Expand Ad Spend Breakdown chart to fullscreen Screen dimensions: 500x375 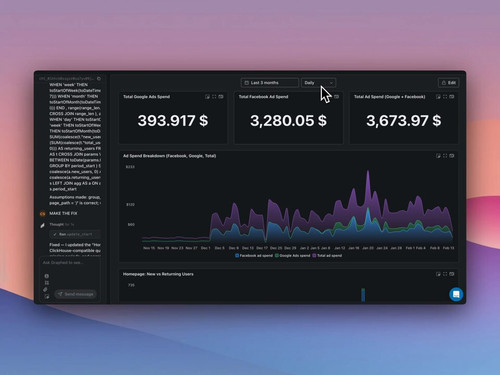(x=445, y=156)
